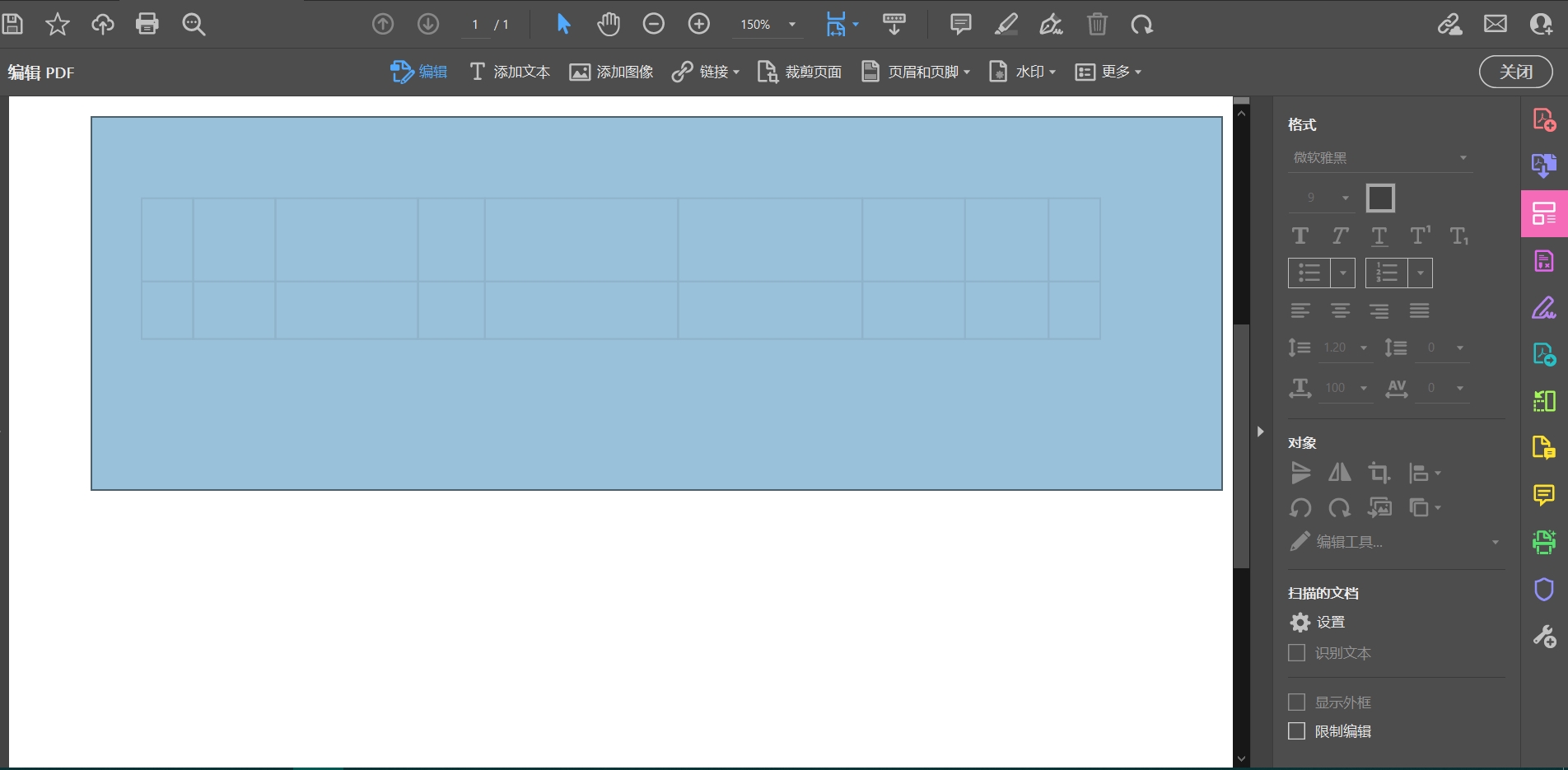
Task: Open the comment tool in sidebar
Action: (1544, 495)
